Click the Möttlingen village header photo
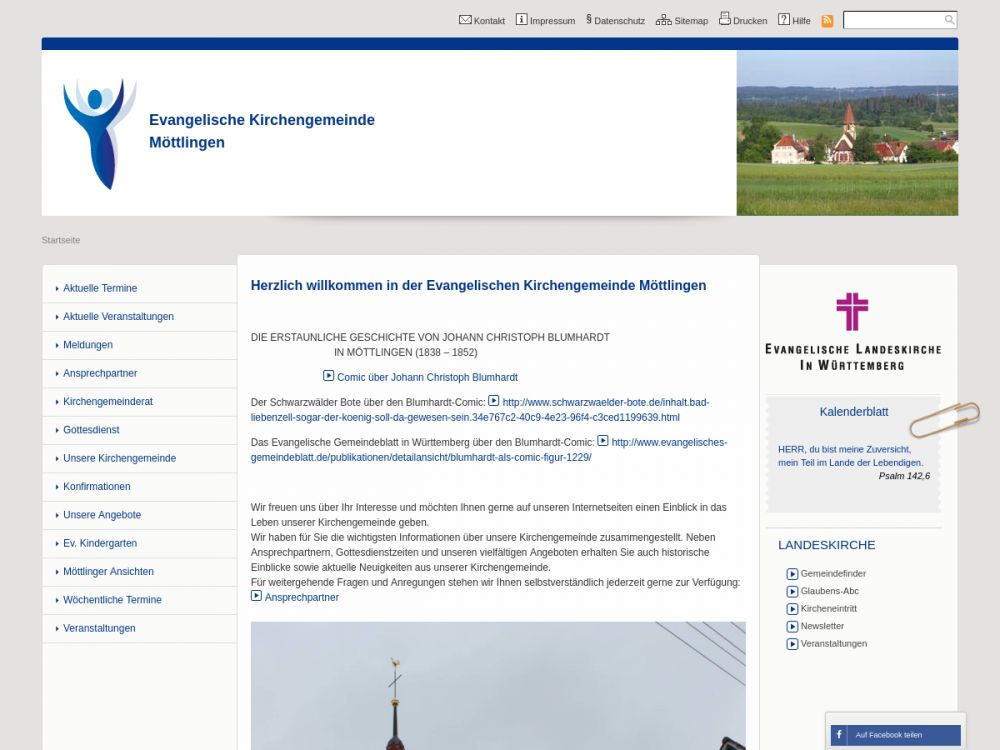1000x750 pixels. [847, 133]
